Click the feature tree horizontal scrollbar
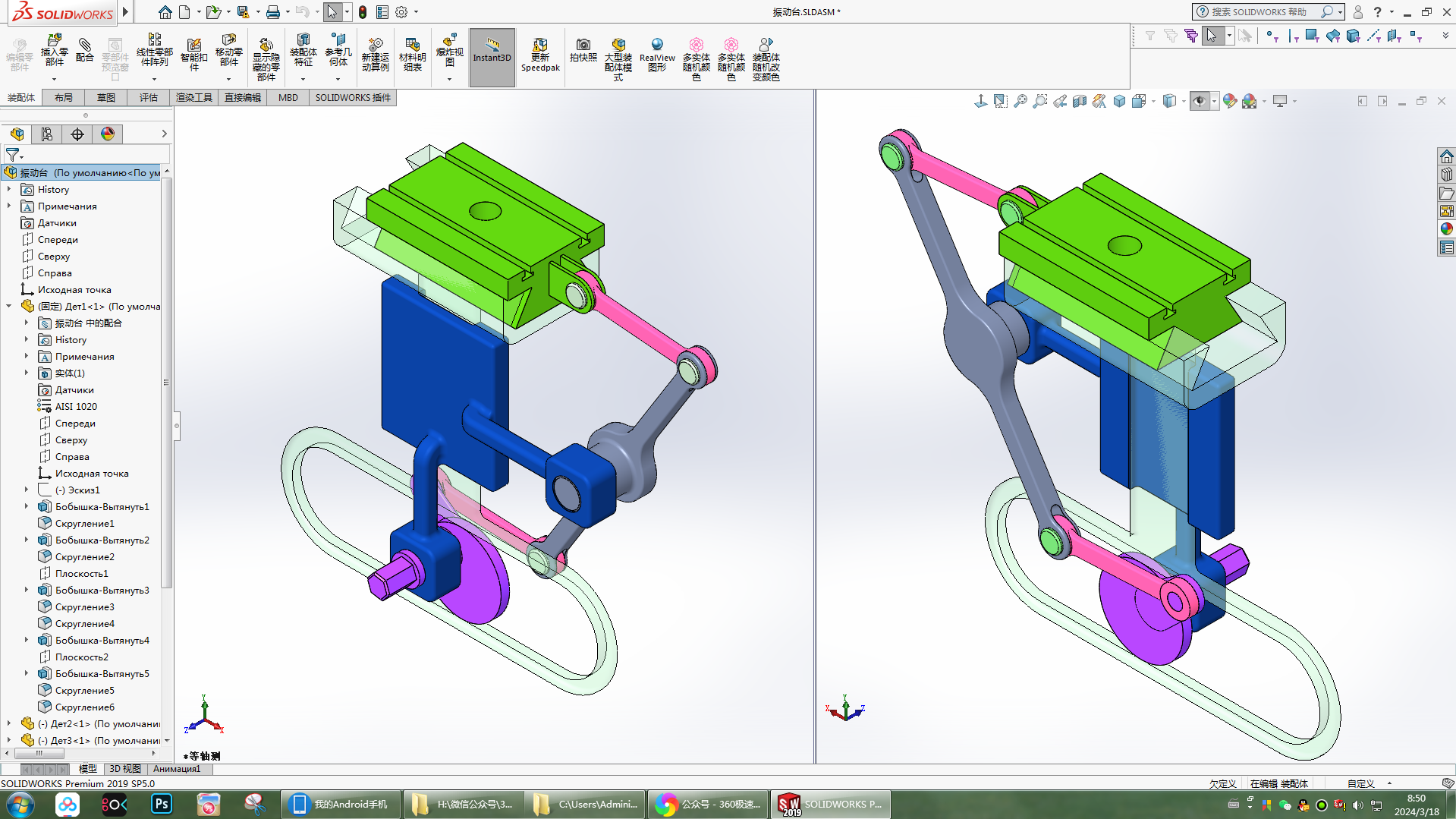Screen dimensions: 1456x819 click(x=80, y=754)
